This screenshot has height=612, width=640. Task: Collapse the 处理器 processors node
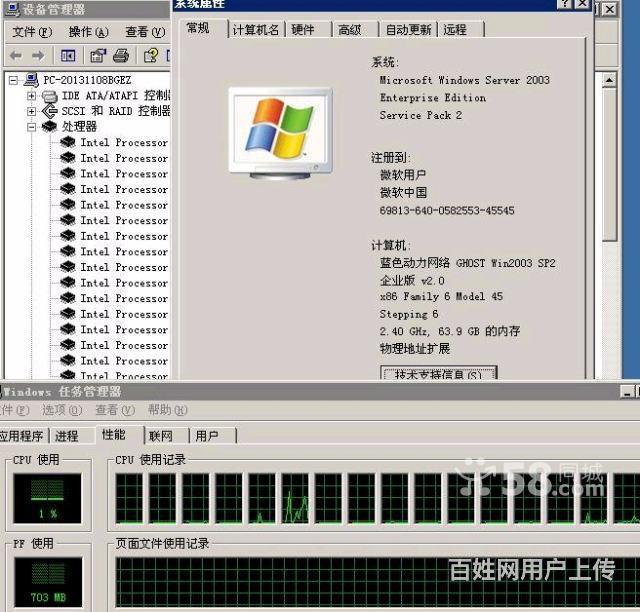pyautogui.click(x=31, y=127)
